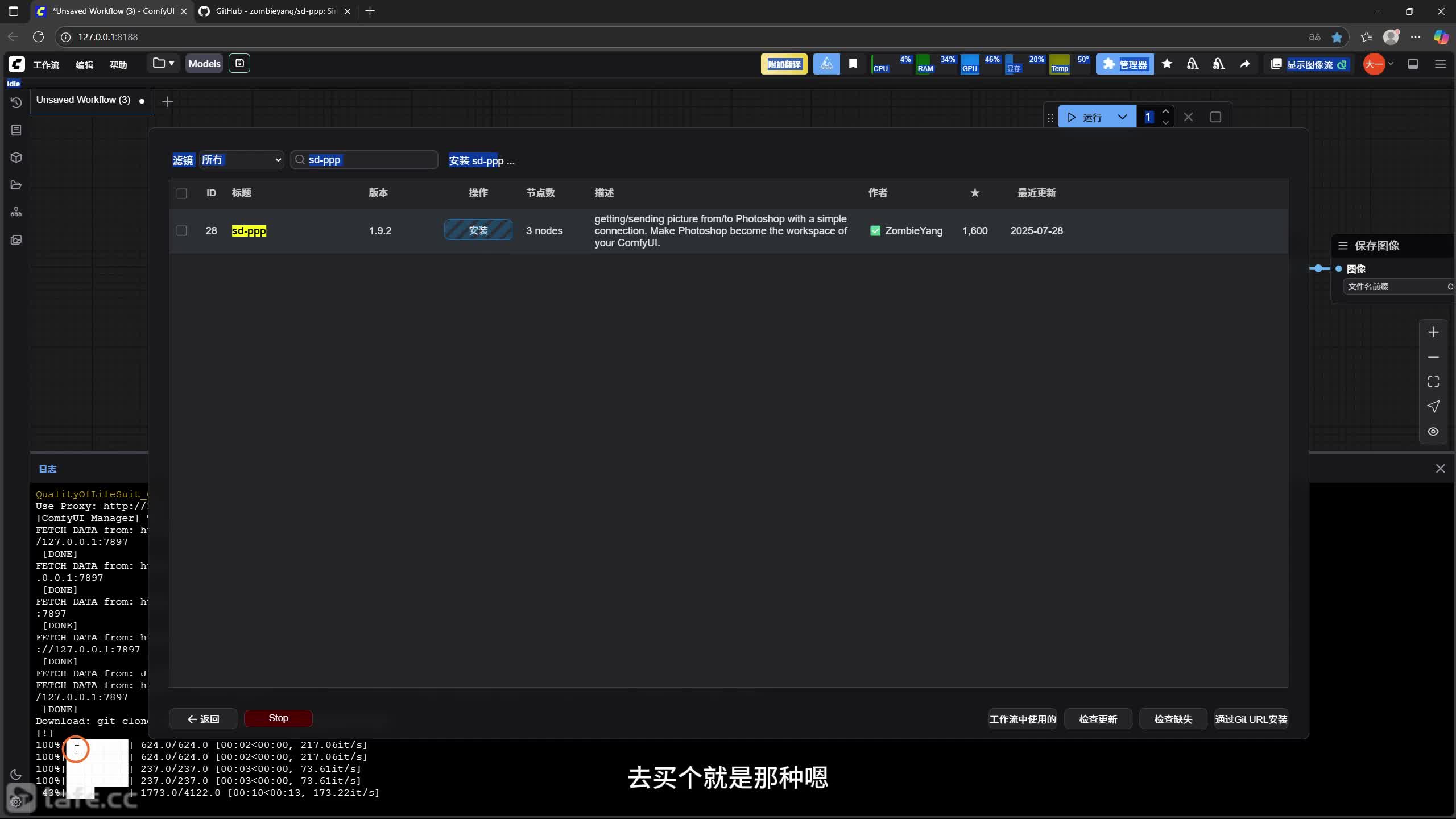Viewport: 1456px width, 819px height.
Task: Open the hamburger menu at top right
Action: tap(1440, 64)
